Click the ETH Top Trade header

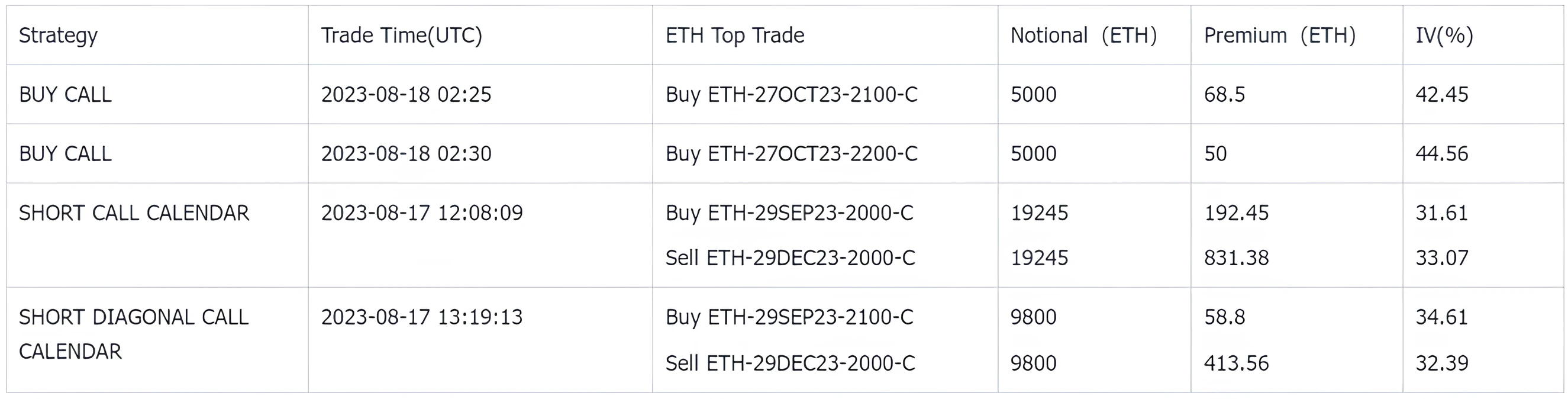(735, 36)
